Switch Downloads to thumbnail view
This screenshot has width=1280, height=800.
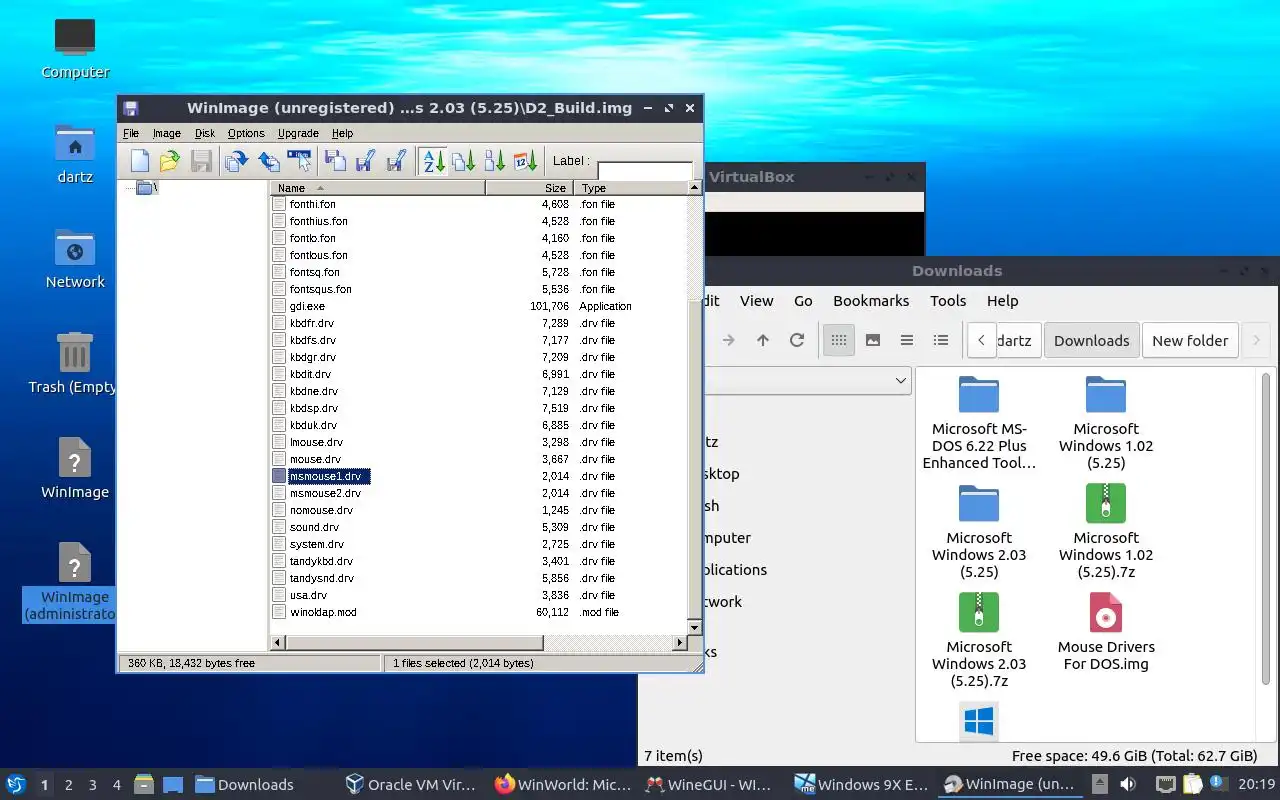coord(873,340)
